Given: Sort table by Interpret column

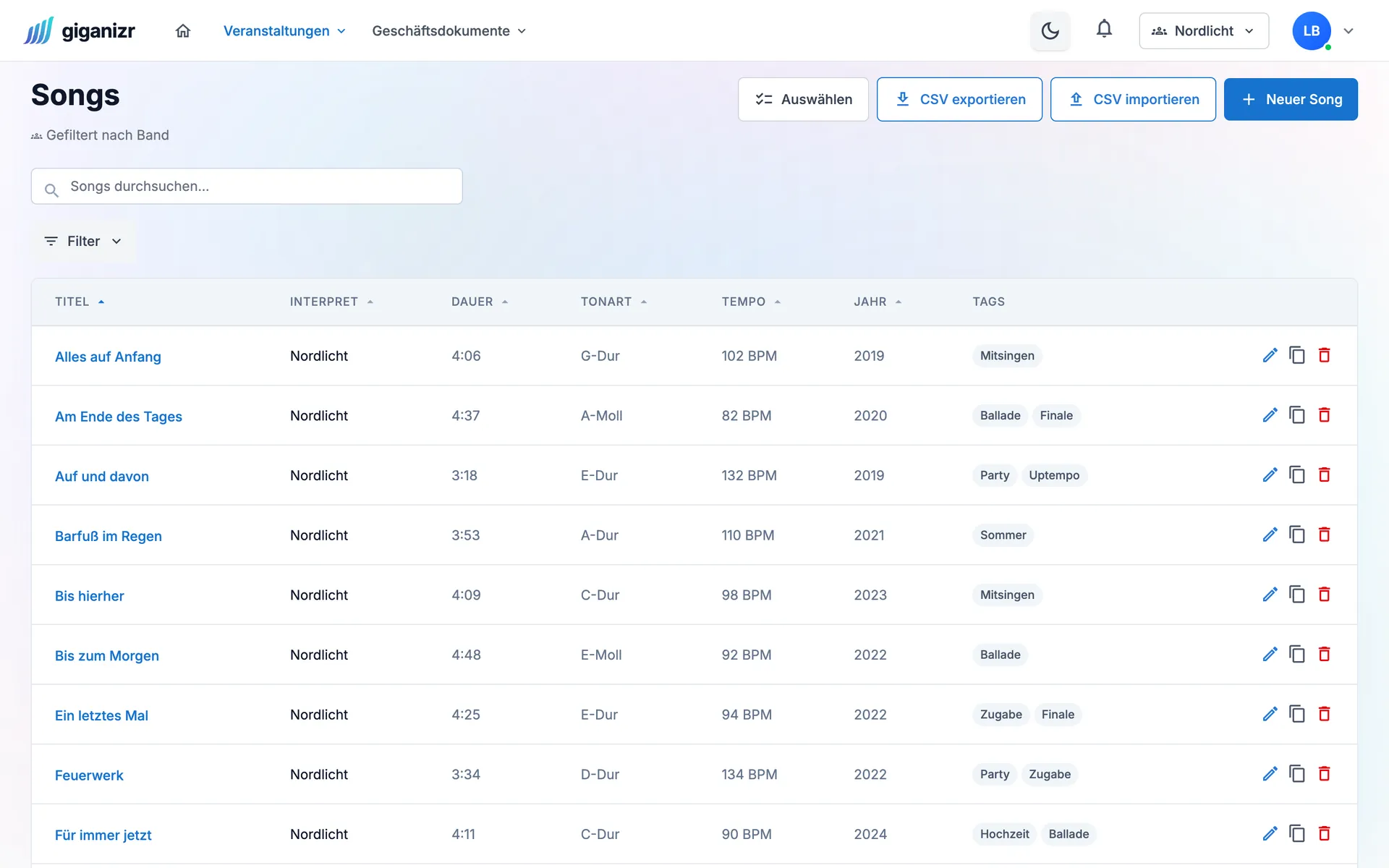Looking at the screenshot, I should [x=331, y=302].
